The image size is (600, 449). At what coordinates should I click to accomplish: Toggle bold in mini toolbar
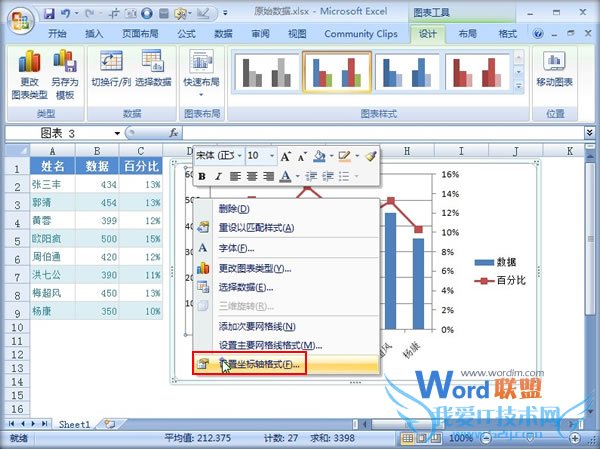click(x=202, y=176)
